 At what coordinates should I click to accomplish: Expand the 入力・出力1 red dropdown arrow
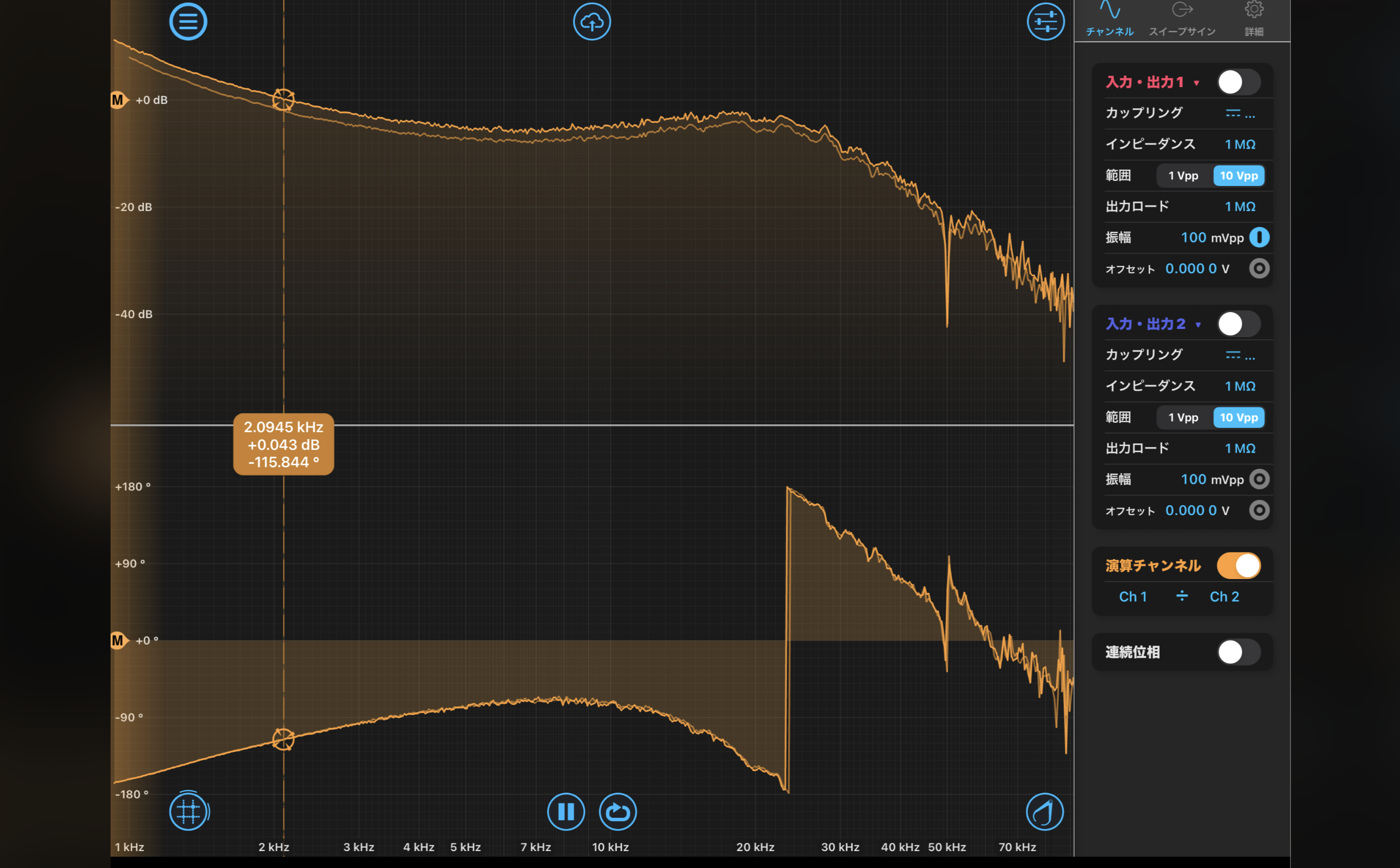[1196, 83]
